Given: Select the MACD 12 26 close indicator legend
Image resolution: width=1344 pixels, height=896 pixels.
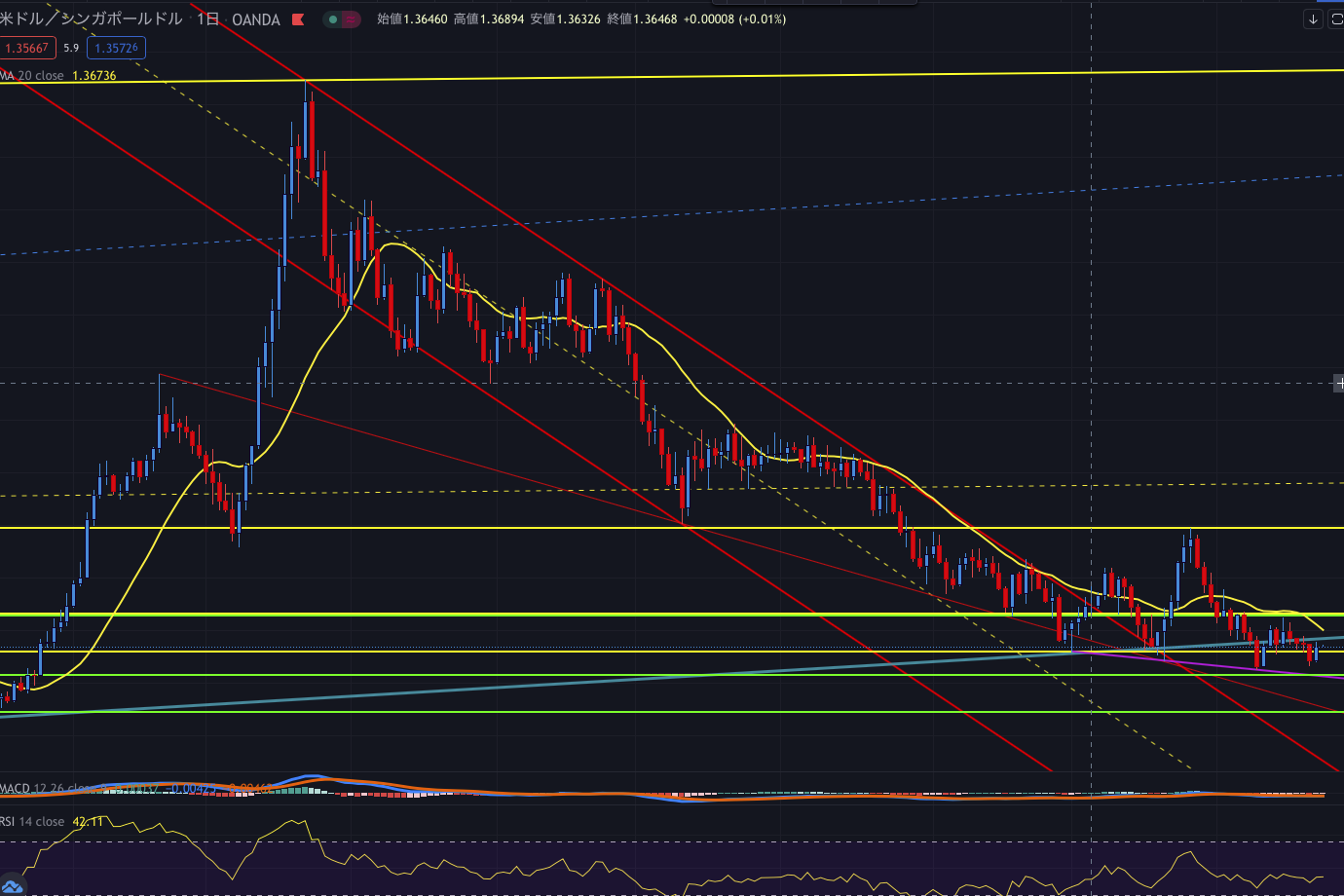Looking at the screenshot, I should (x=48, y=788).
